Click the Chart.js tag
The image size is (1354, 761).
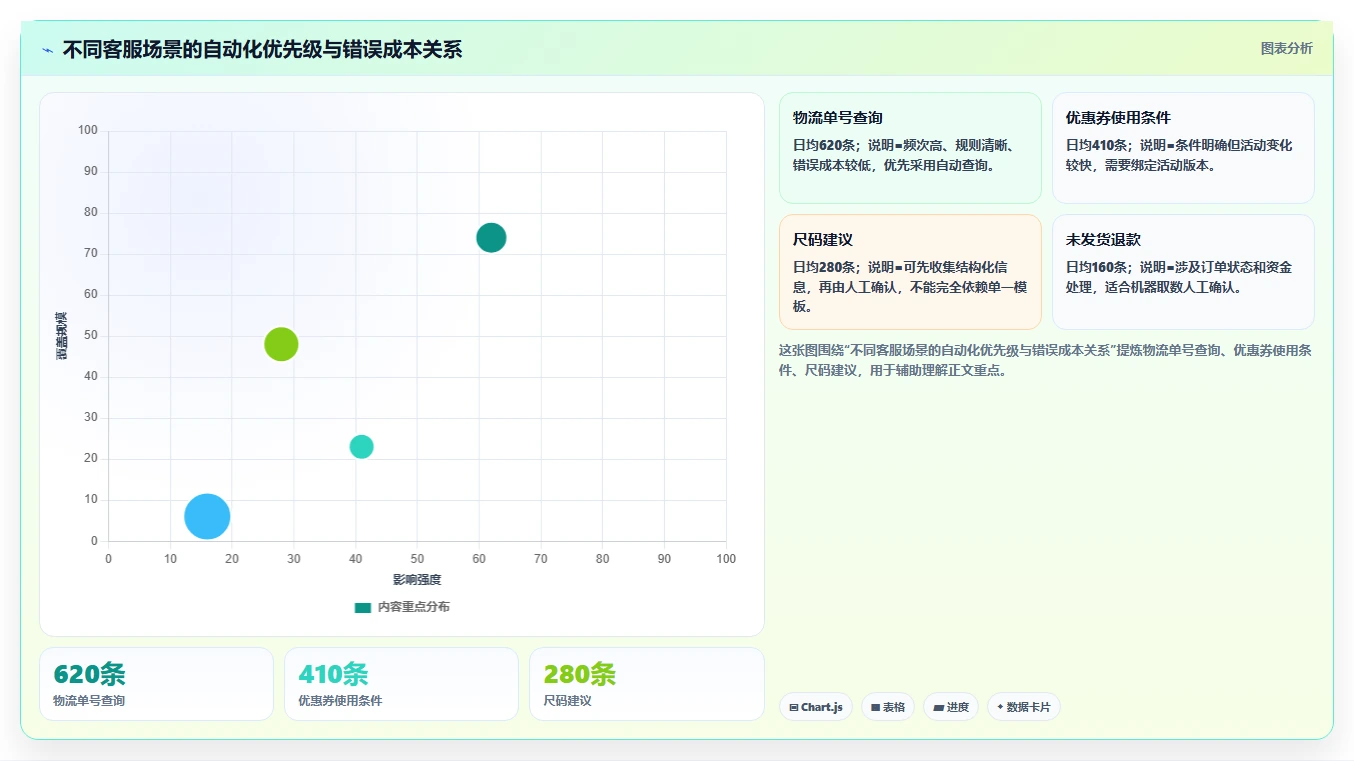pos(816,707)
